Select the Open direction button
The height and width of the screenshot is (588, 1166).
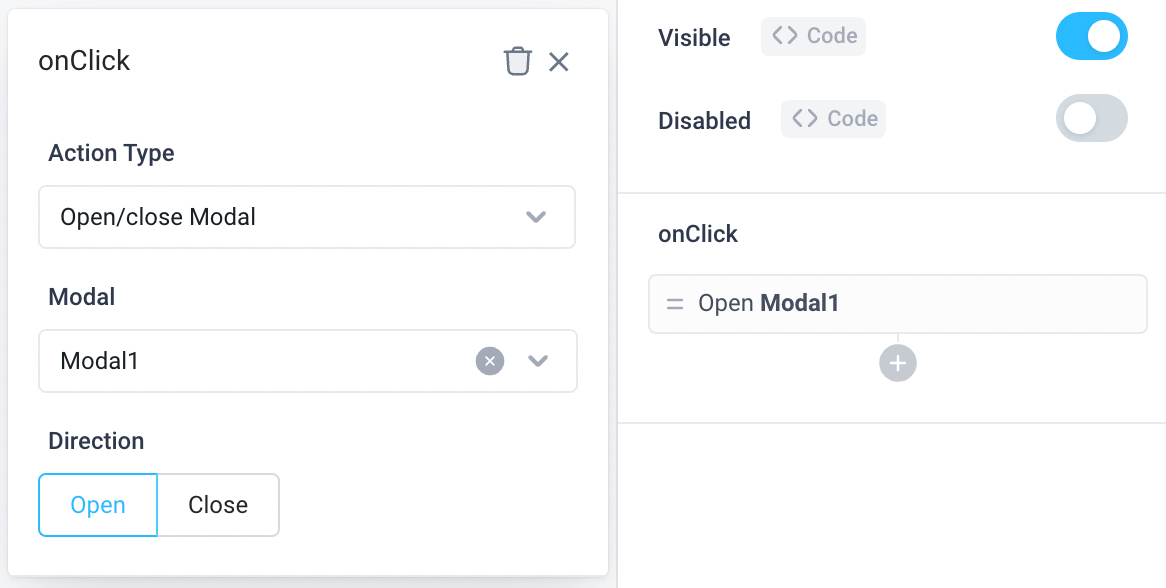[97, 505]
